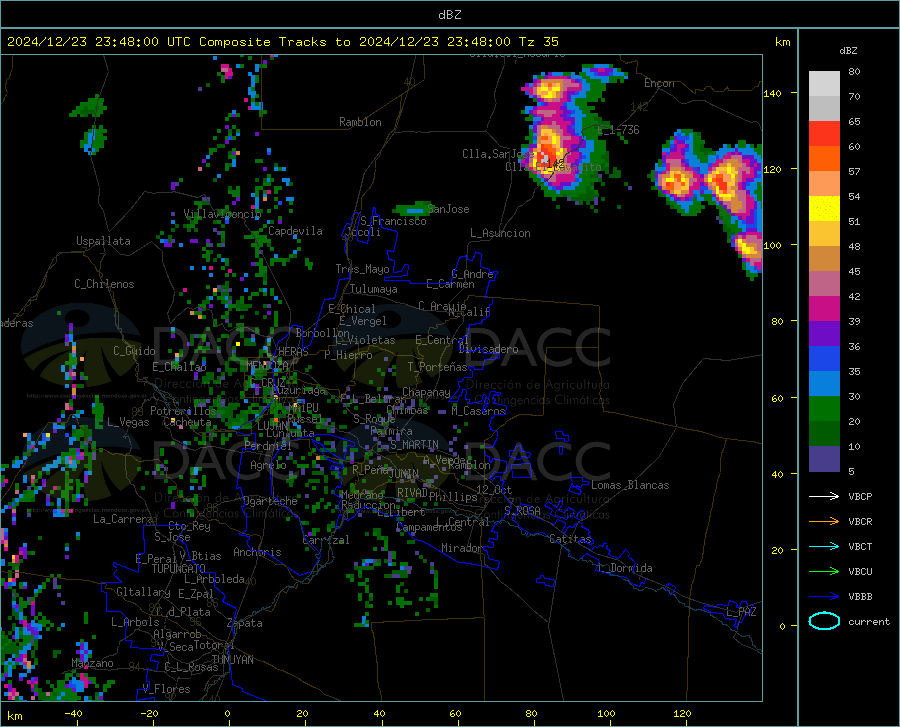
Task: Click the orange VBCR arrow in legend
Action: coord(824,522)
